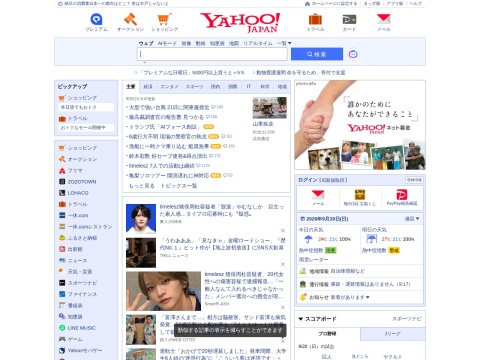Open the 登録情報 button in login panel
480x360 pixels.
pyautogui.click(x=414, y=180)
